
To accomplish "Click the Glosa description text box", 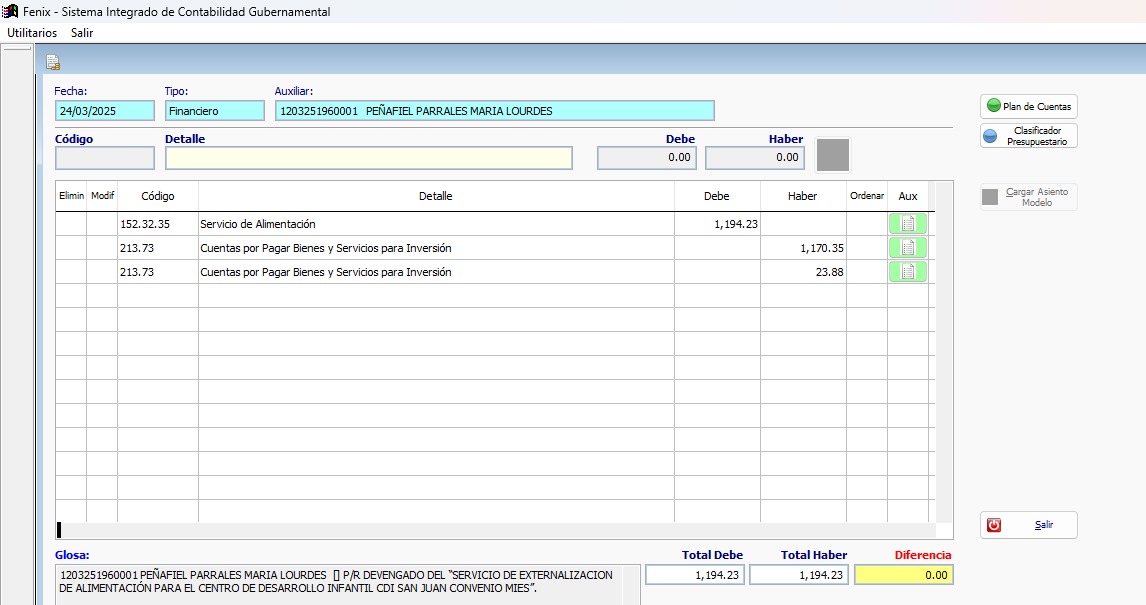I will [x=347, y=584].
